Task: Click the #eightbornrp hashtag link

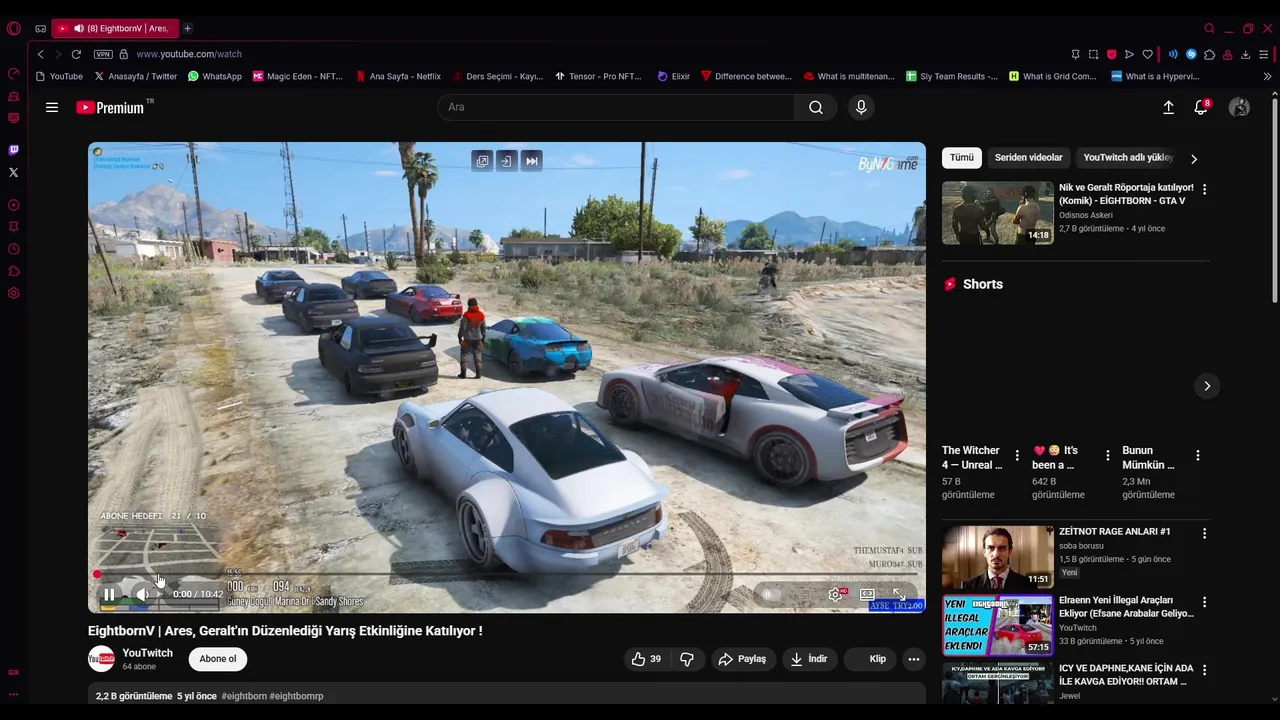Action: [x=296, y=696]
